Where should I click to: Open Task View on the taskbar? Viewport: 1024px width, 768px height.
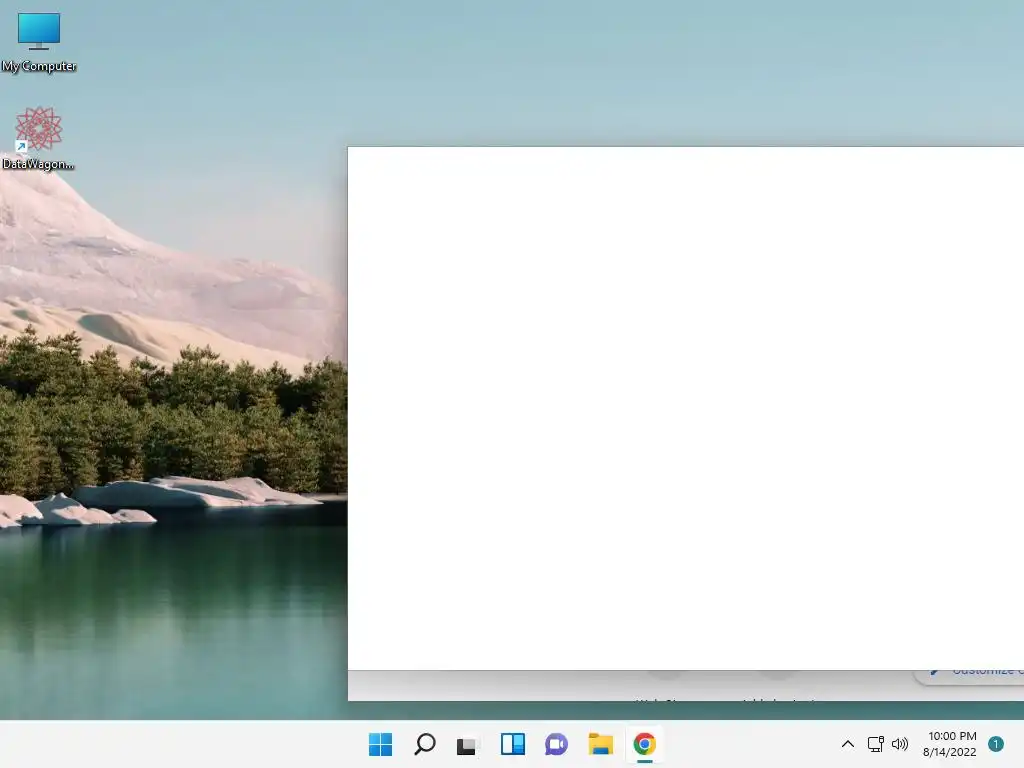[x=468, y=744]
